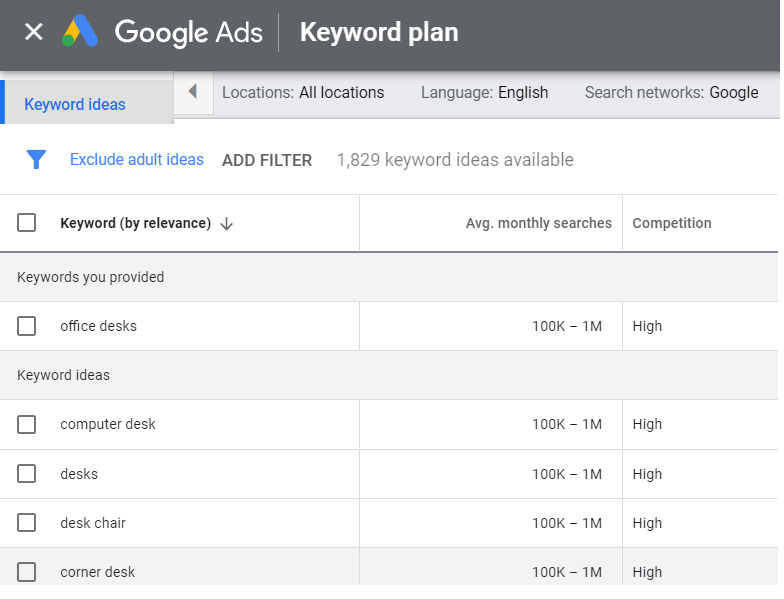784x599 pixels.
Task: Tick the checkbox next to desks
Action: [27, 474]
